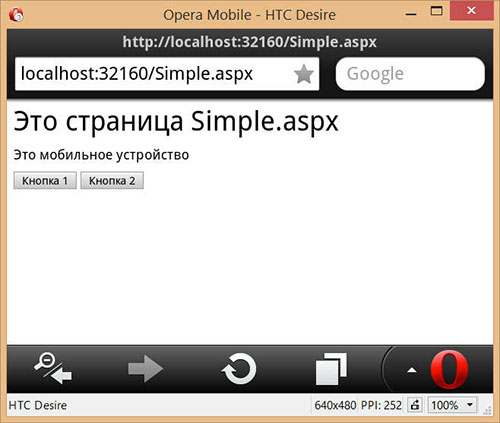
Task: Focus the Google search field
Action: pos(410,74)
